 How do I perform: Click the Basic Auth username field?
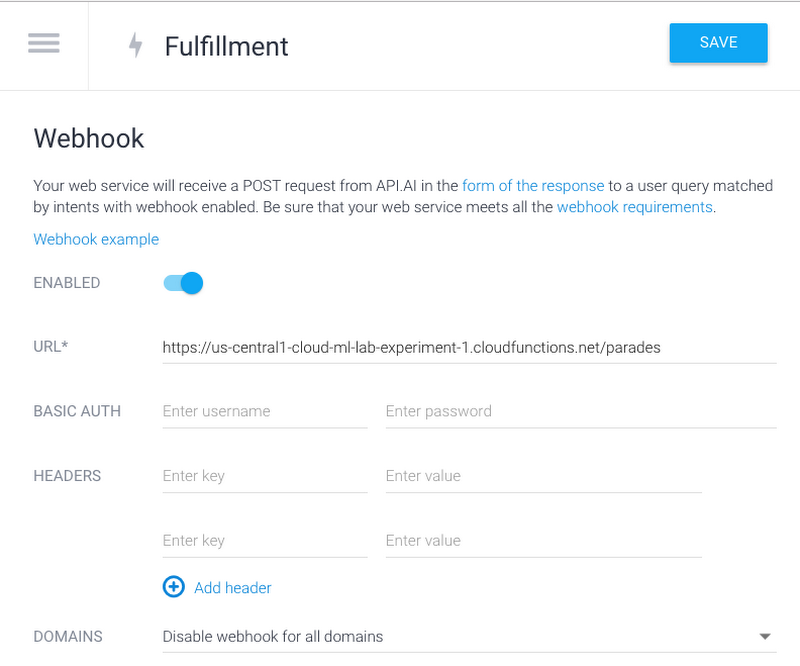pyautogui.click(x=264, y=411)
